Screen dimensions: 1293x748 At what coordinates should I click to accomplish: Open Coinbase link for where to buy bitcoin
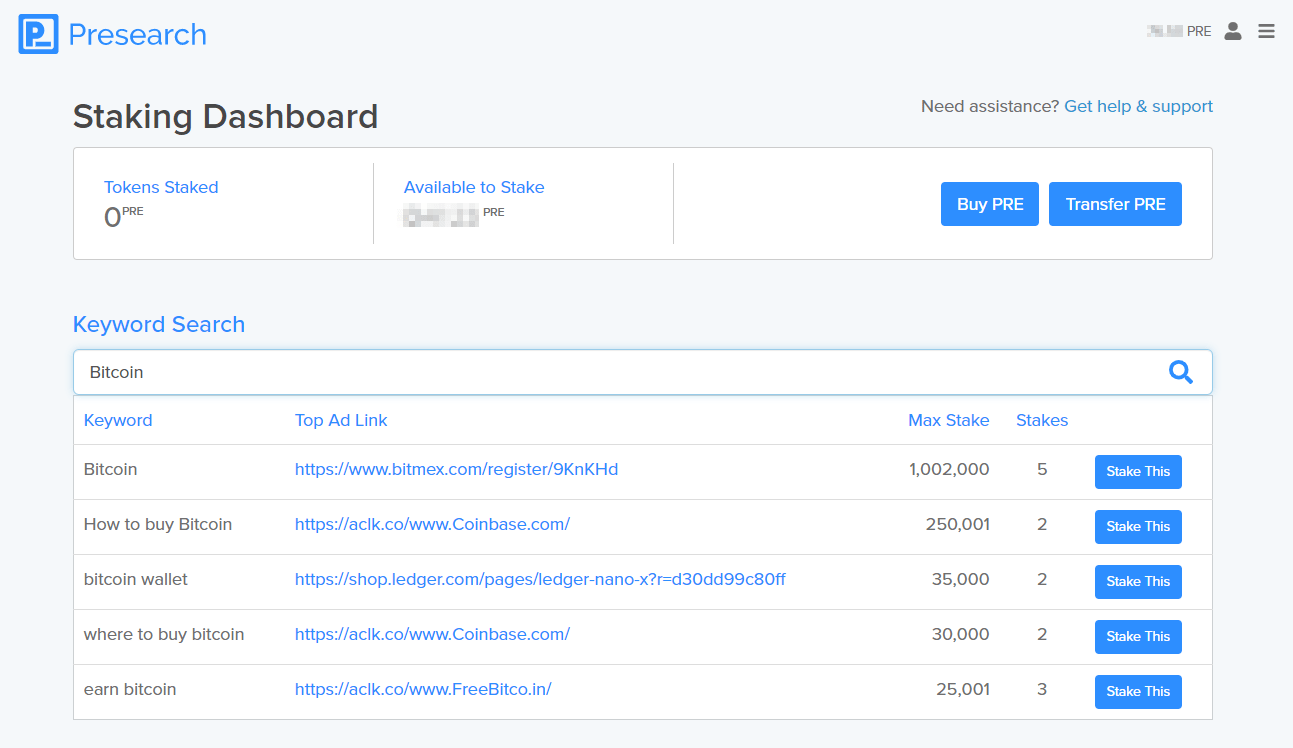pos(432,634)
